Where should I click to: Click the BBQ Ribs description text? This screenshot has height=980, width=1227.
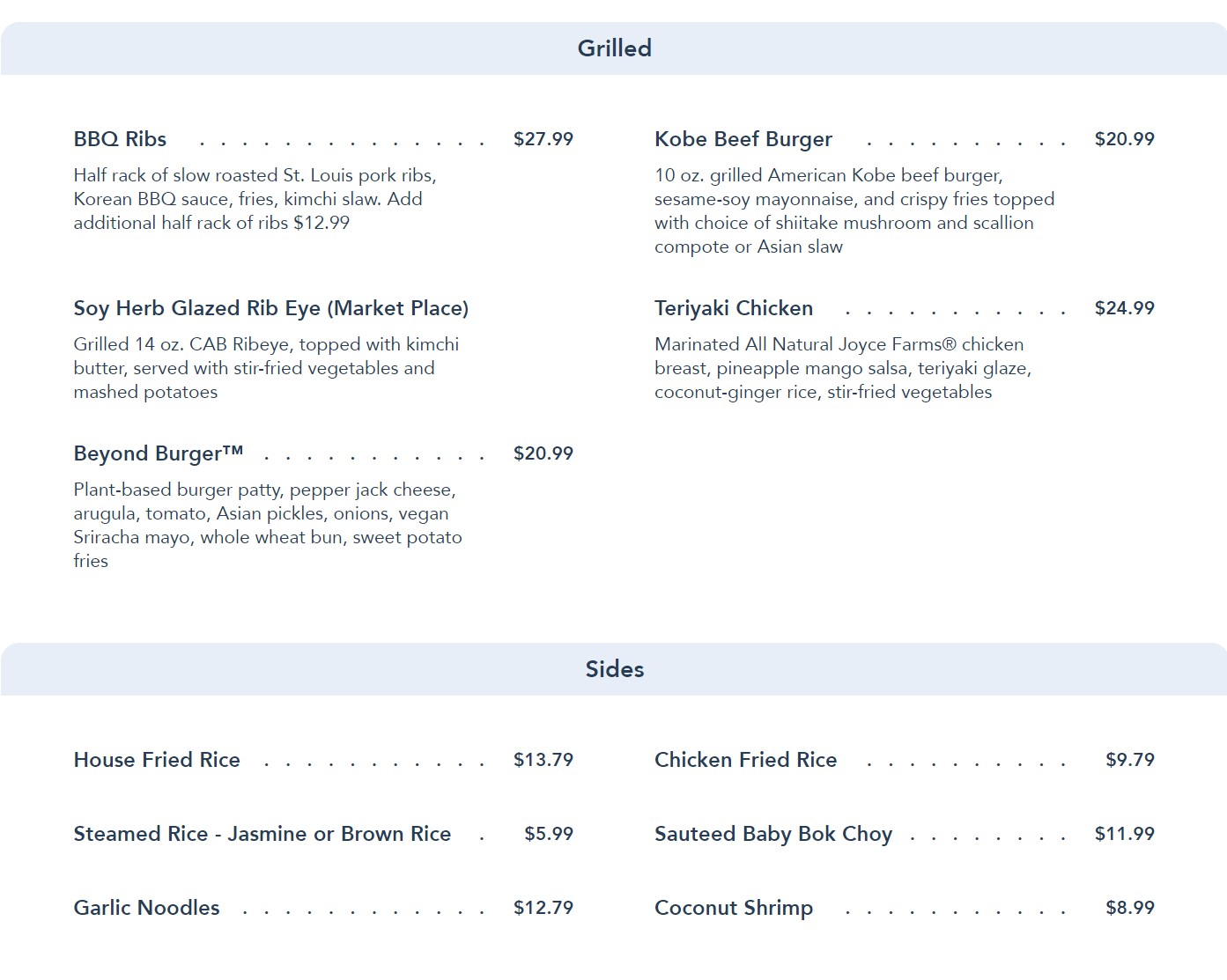254,199
